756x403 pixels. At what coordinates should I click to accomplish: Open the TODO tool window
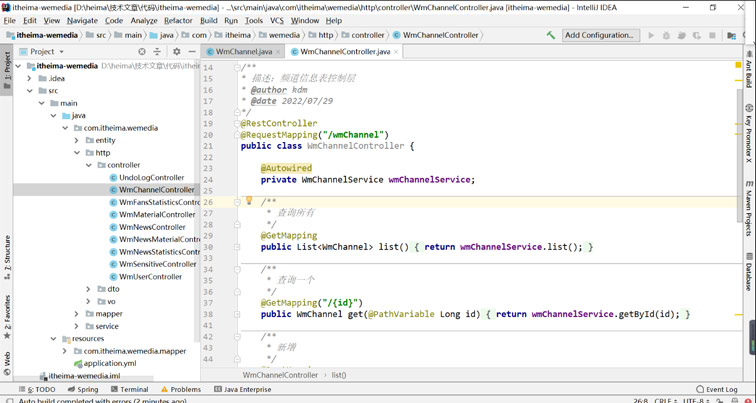coord(37,389)
